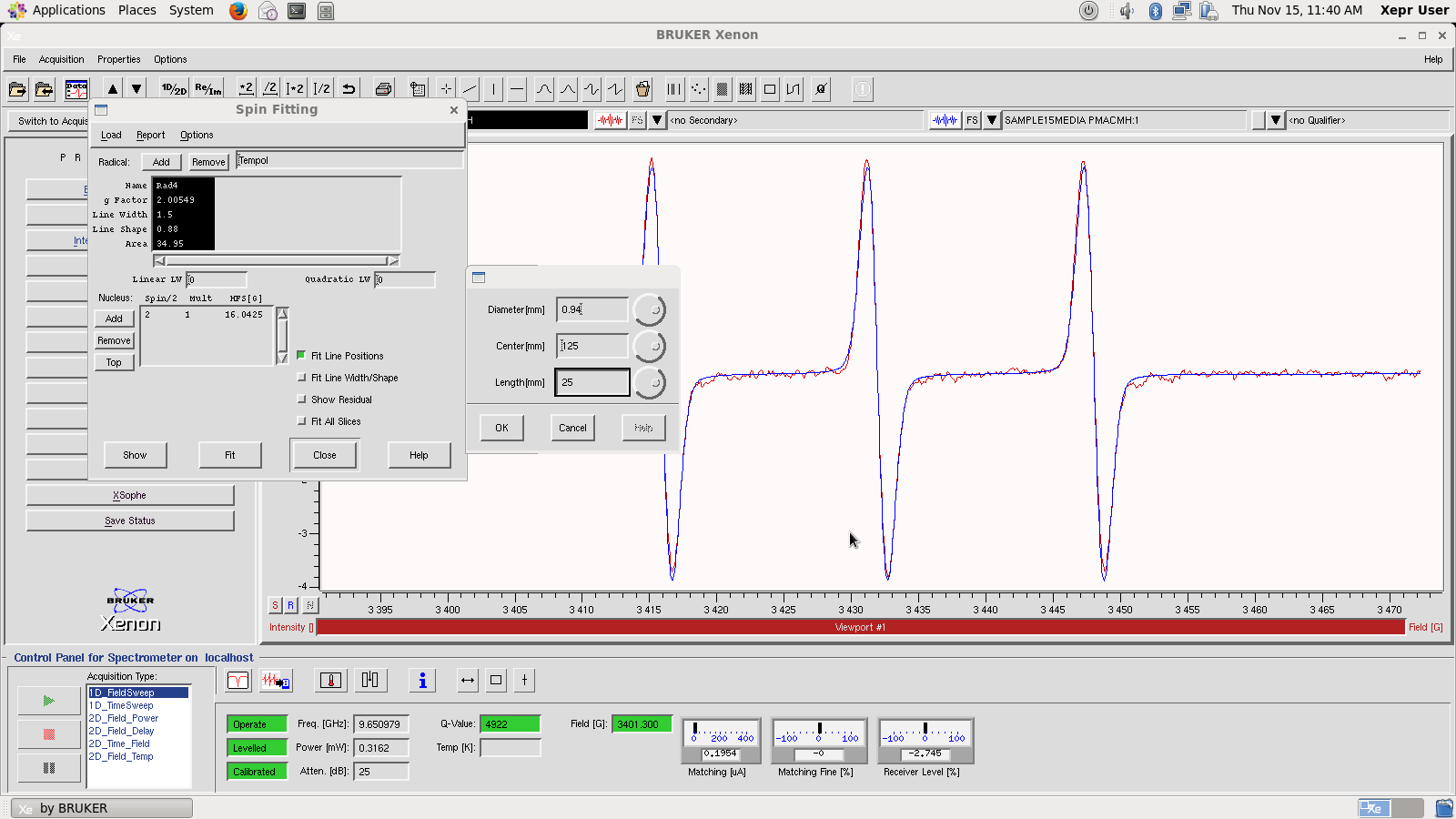The height and width of the screenshot is (819, 1456).
Task: Click the thermometer temperature icon
Action: tap(331, 681)
